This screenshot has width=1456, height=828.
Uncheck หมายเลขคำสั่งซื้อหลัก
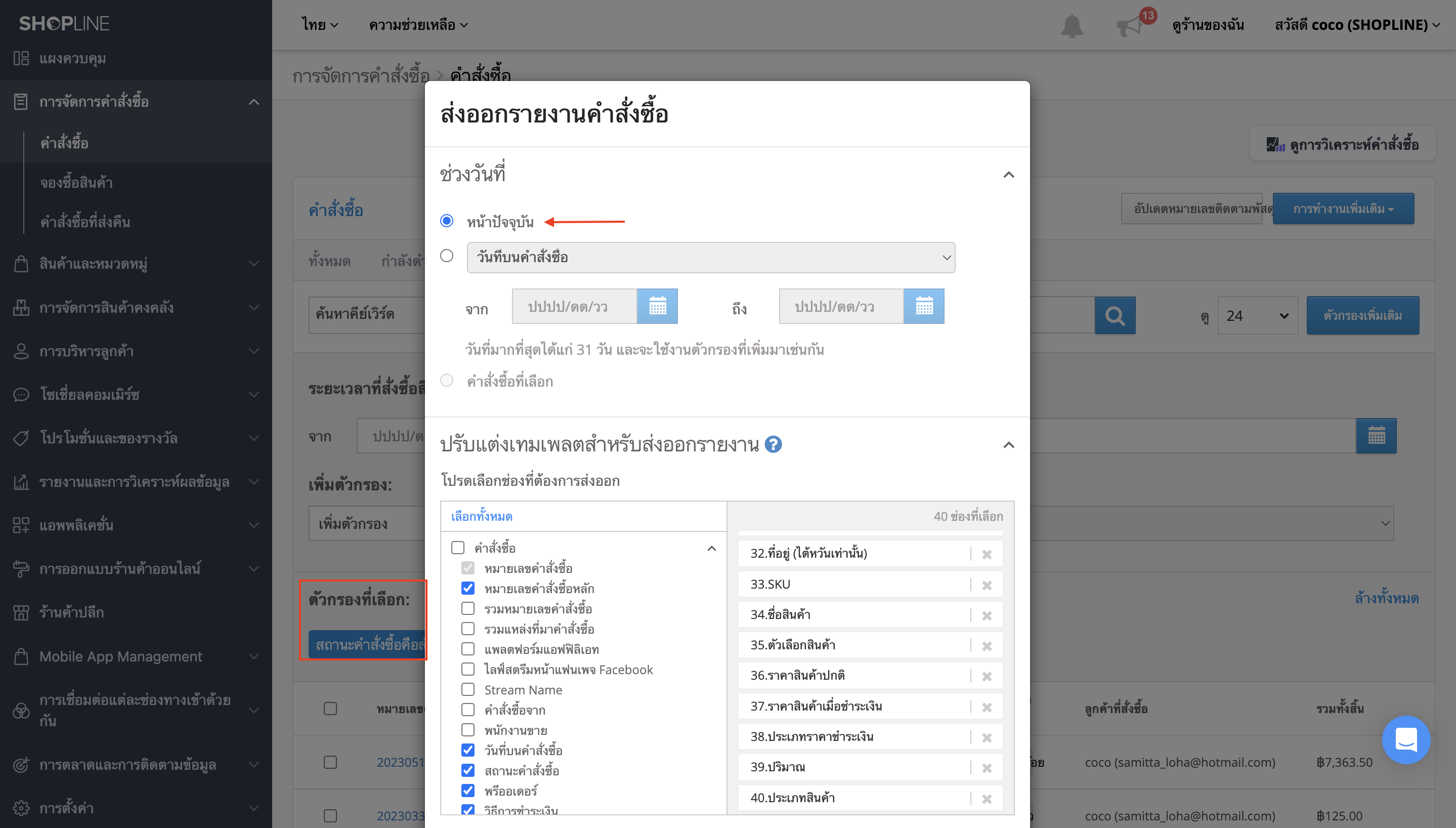pyautogui.click(x=468, y=588)
